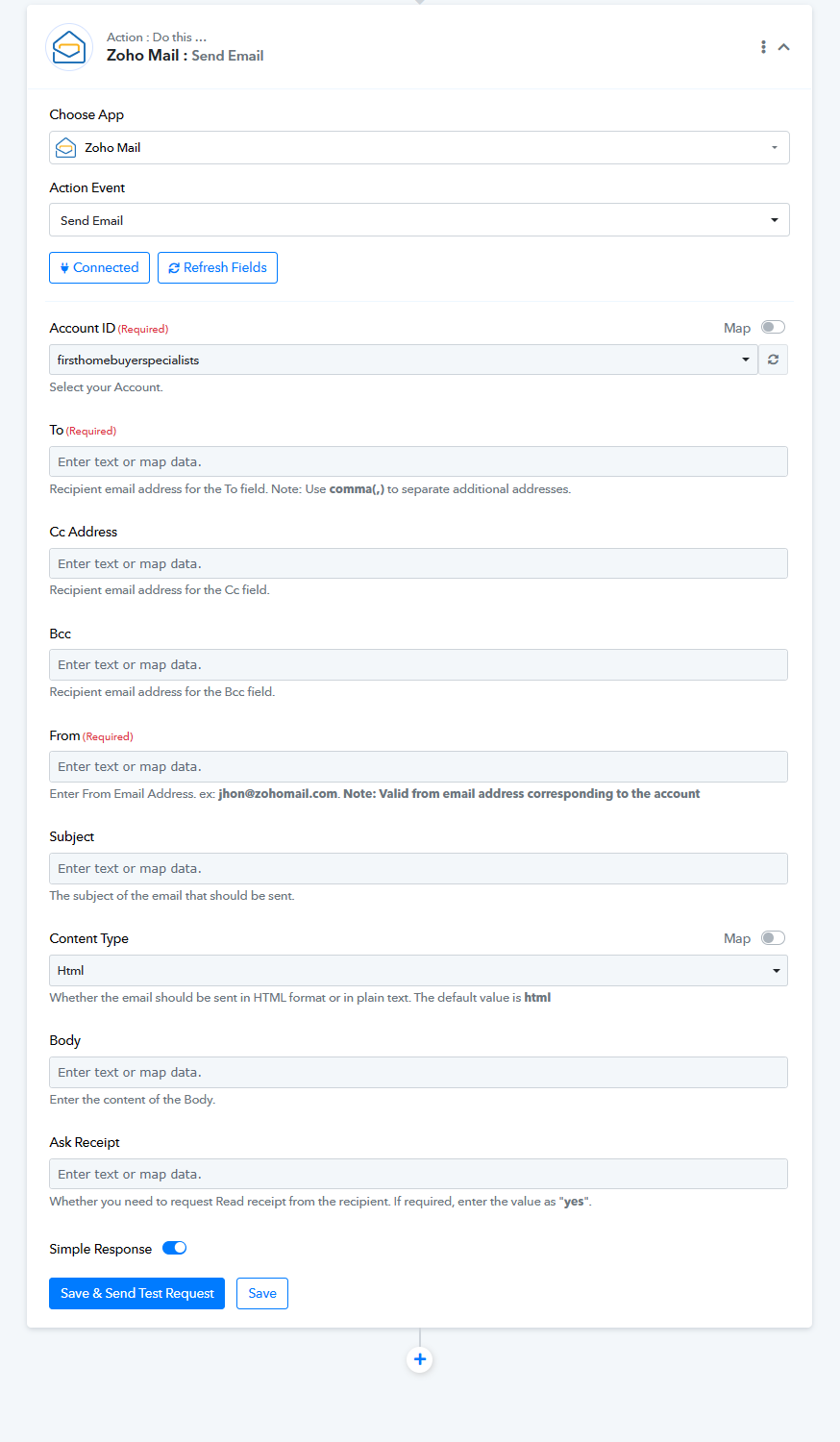Image resolution: width=840 pixels, height=1442 pixels.
Task: Open the Action Event dropdown
Action: coord(419,220)
